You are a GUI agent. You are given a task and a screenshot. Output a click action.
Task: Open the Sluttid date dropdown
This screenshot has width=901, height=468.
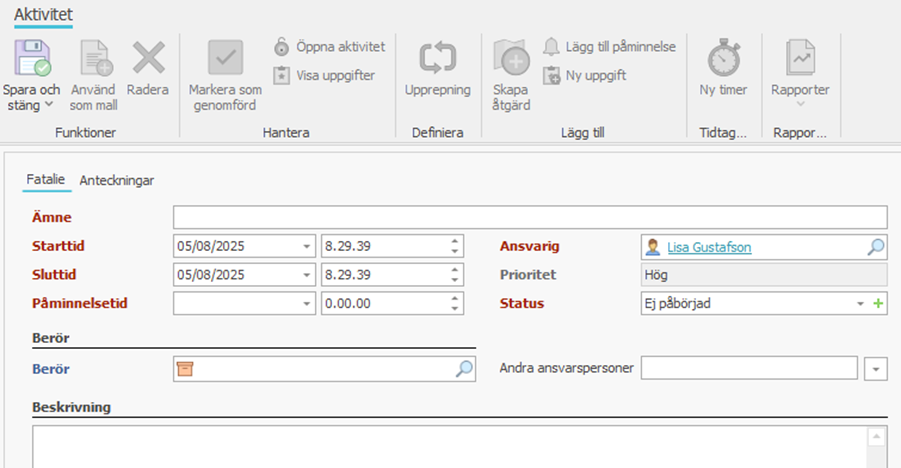[x=305, y=275]
